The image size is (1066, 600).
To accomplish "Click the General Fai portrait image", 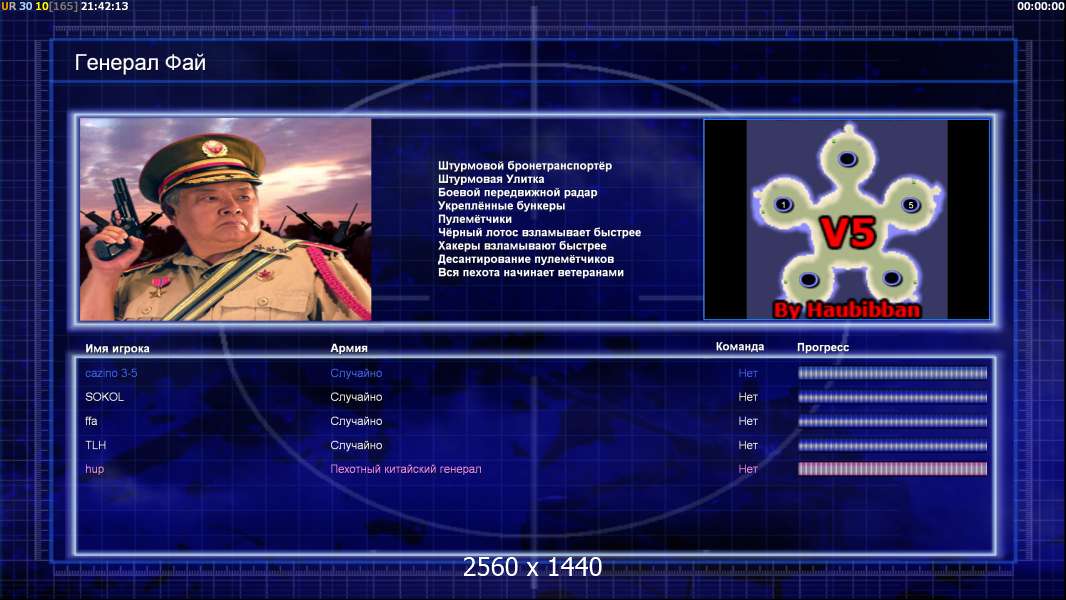I will point(226,219).
